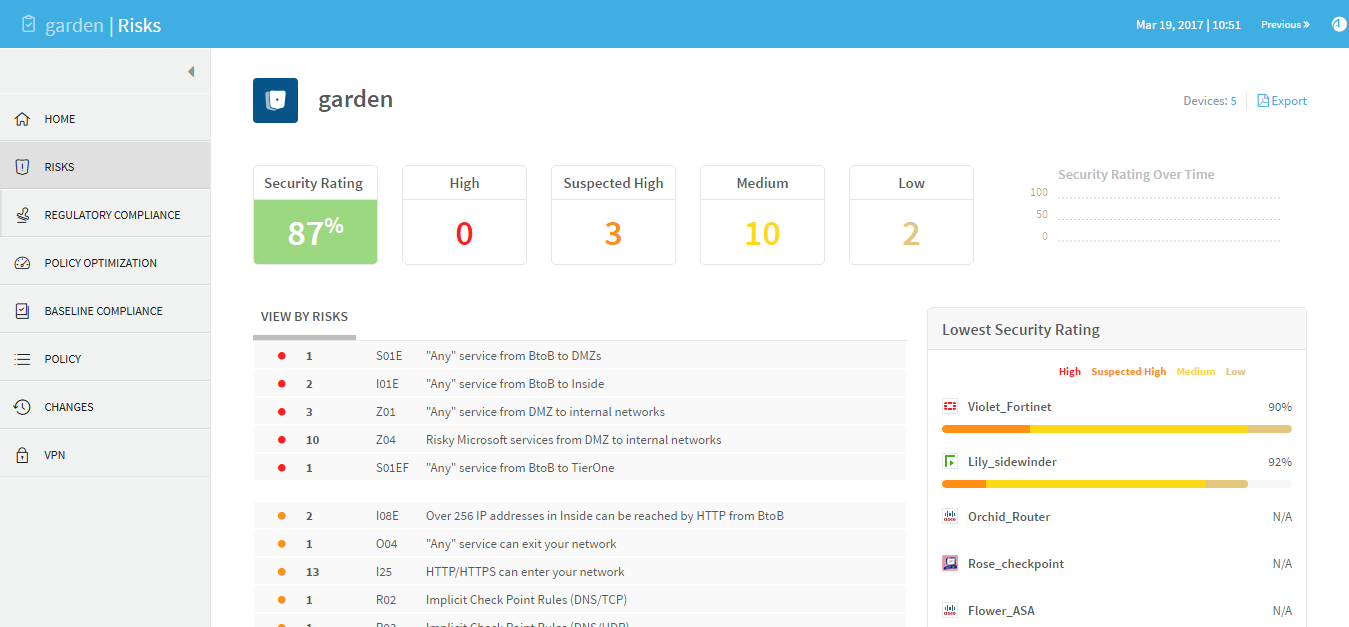
Task: Click the Risks shield icon in sidebar
Action: 22,167
